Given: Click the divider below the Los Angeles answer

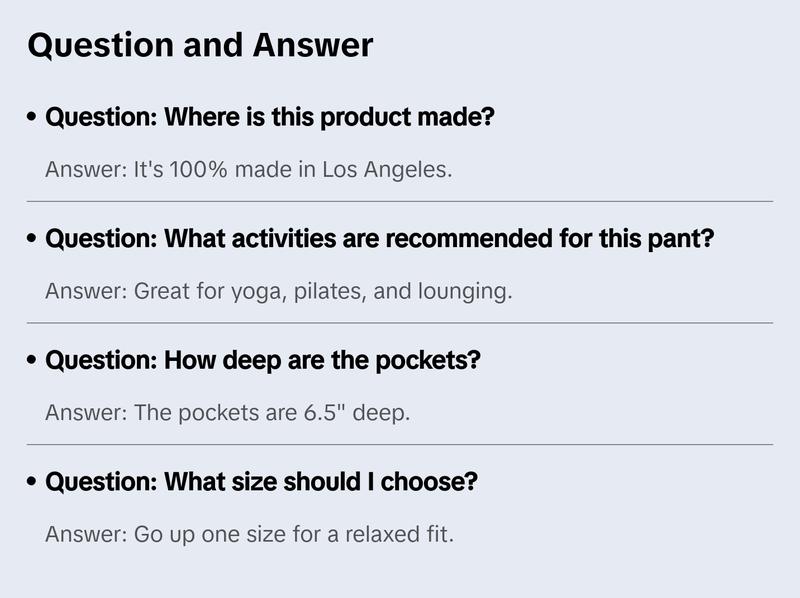Looking at the screenshot, I should click(x=400, y=201).
